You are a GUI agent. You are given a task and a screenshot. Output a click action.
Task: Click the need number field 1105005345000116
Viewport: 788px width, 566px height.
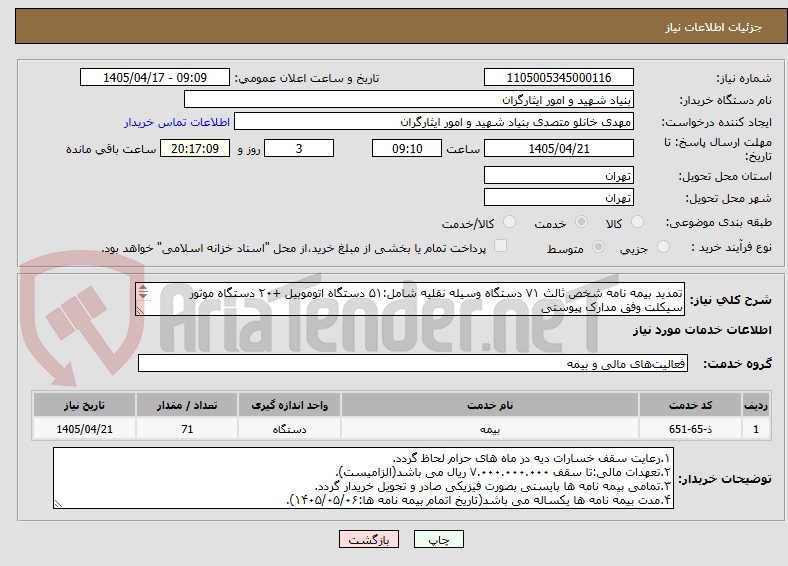[x=558, y=77]
